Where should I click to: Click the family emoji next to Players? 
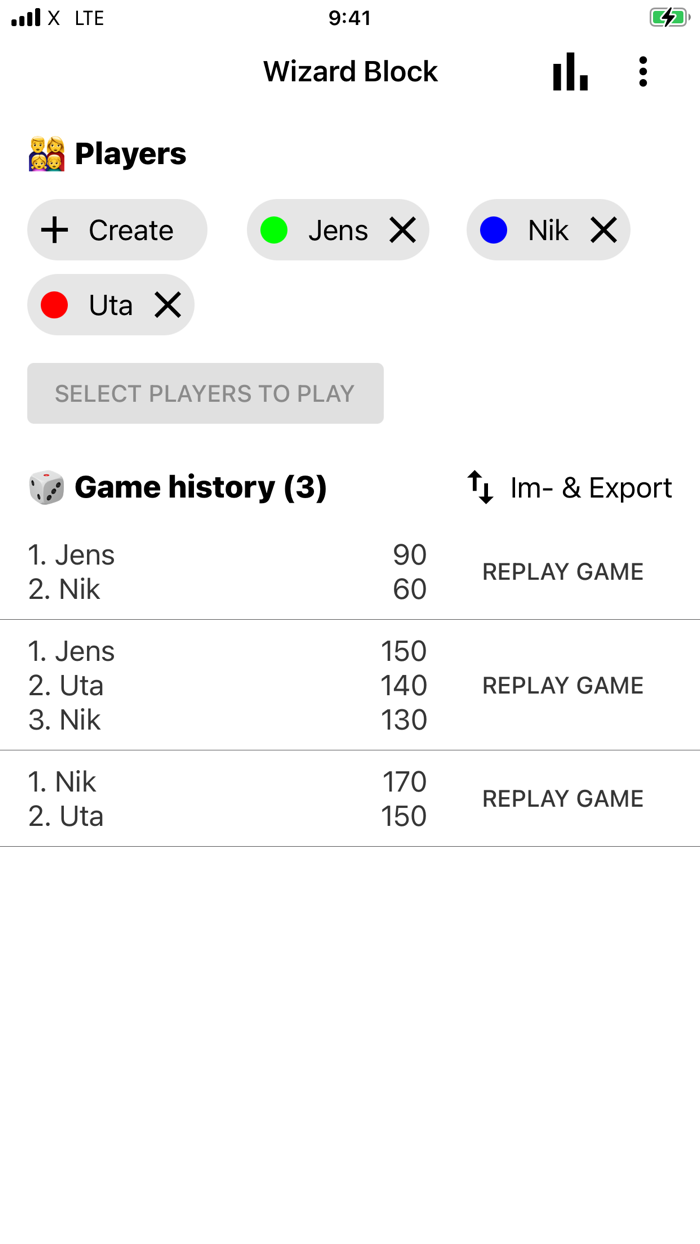coord(44,152)
